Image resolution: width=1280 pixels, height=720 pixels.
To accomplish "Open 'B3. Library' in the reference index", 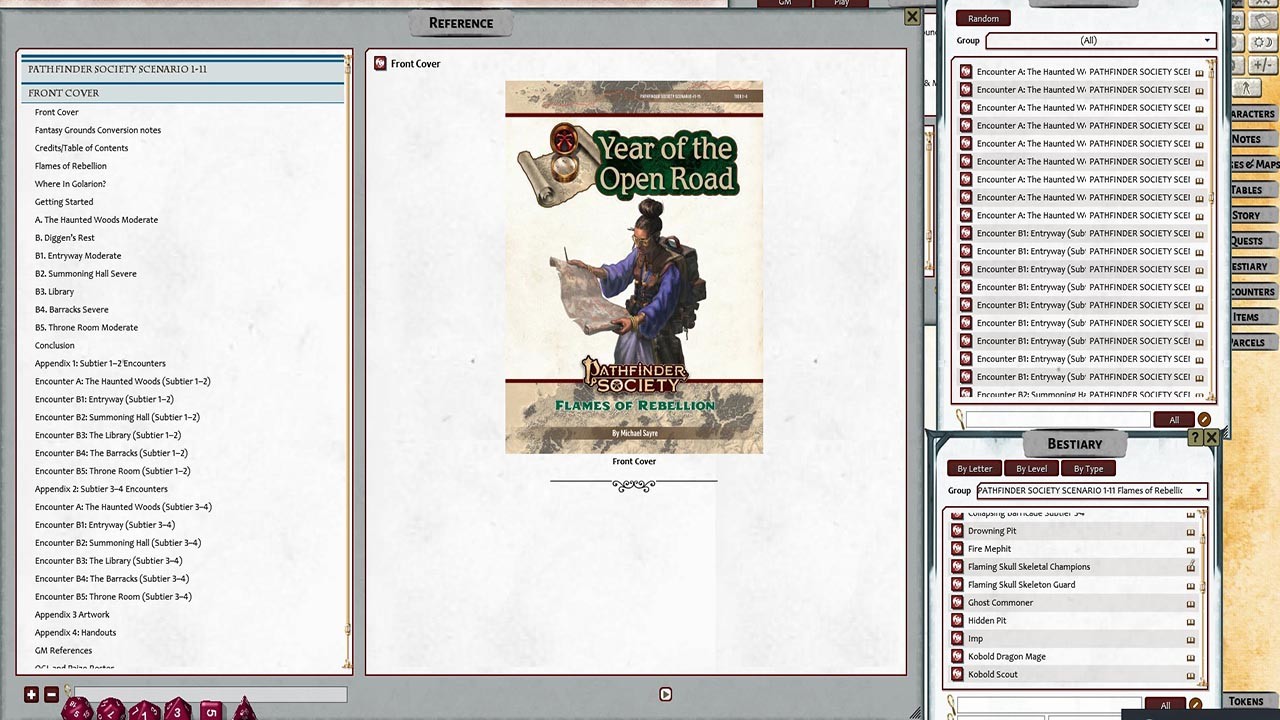I will pos(54,292).
